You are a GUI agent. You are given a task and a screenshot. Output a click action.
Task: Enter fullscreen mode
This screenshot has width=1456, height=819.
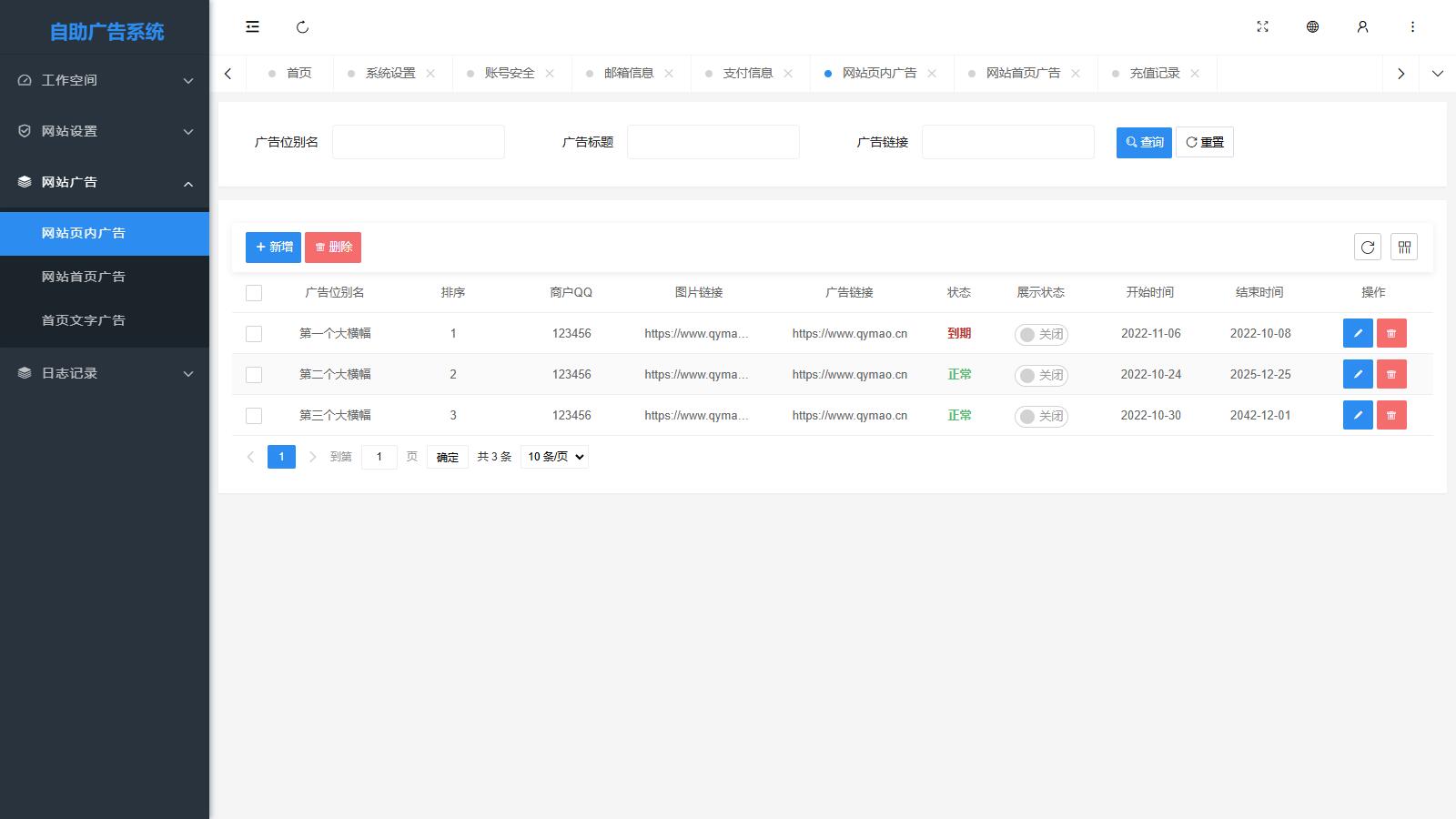tap(1263, 27)
